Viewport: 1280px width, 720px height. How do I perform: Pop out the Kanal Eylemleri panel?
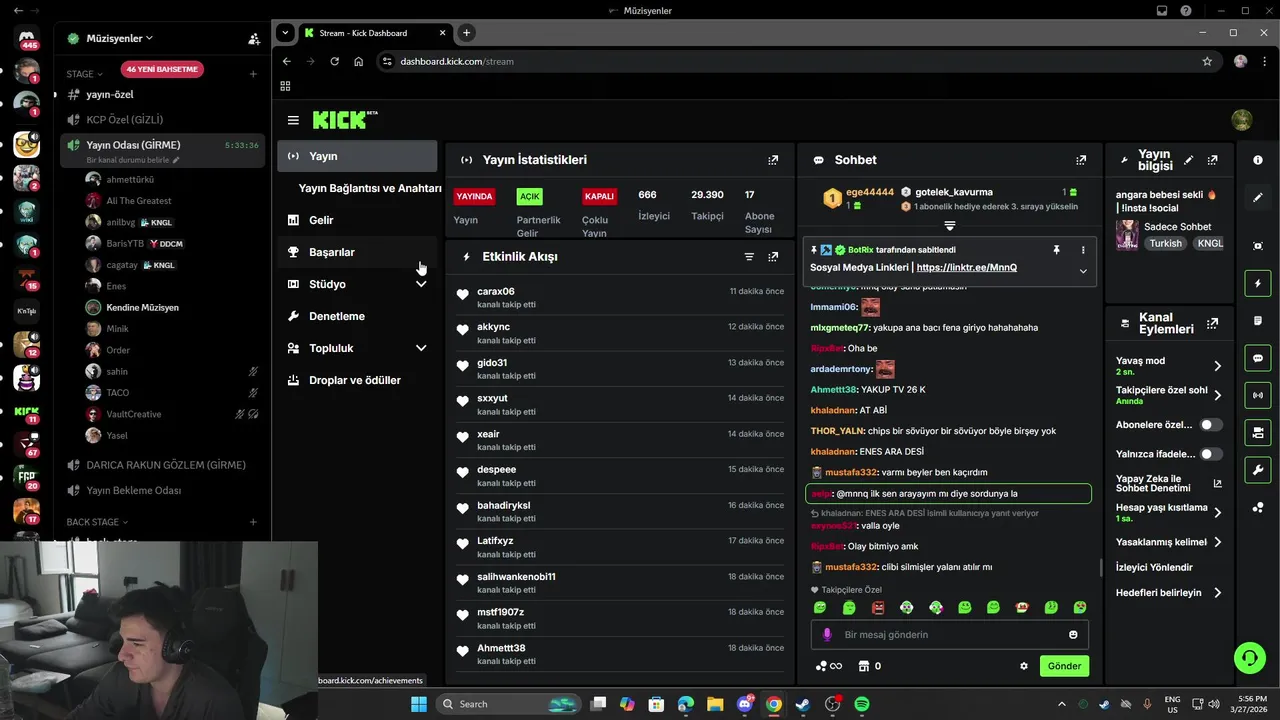pyautogui.click(x=1213, y=324)
